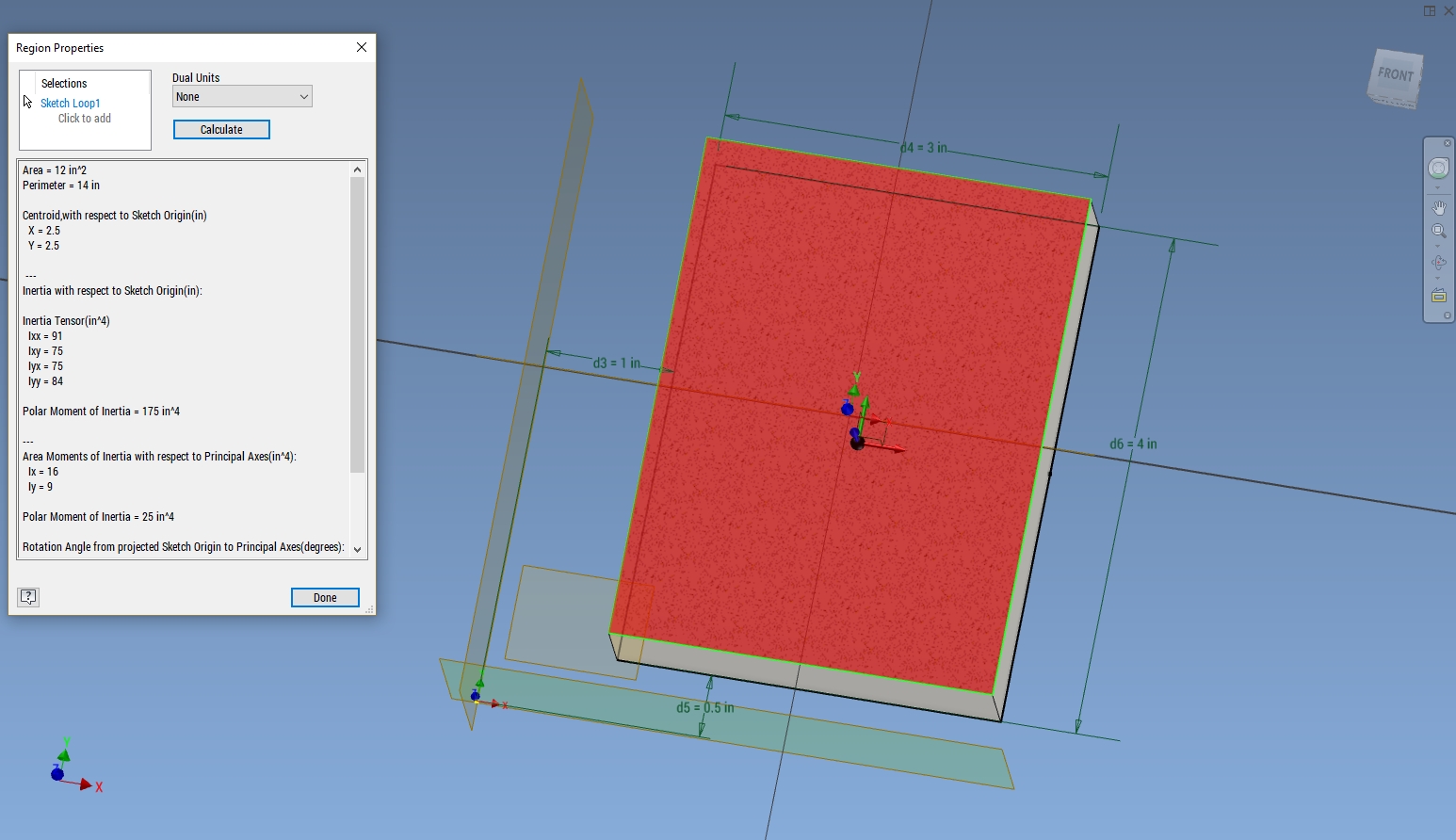Open the Dual Units dropdown set to None
Image resolution: width=1456 pixels, height=840 pixels.
pyautogui.click(x=241, y=96)
